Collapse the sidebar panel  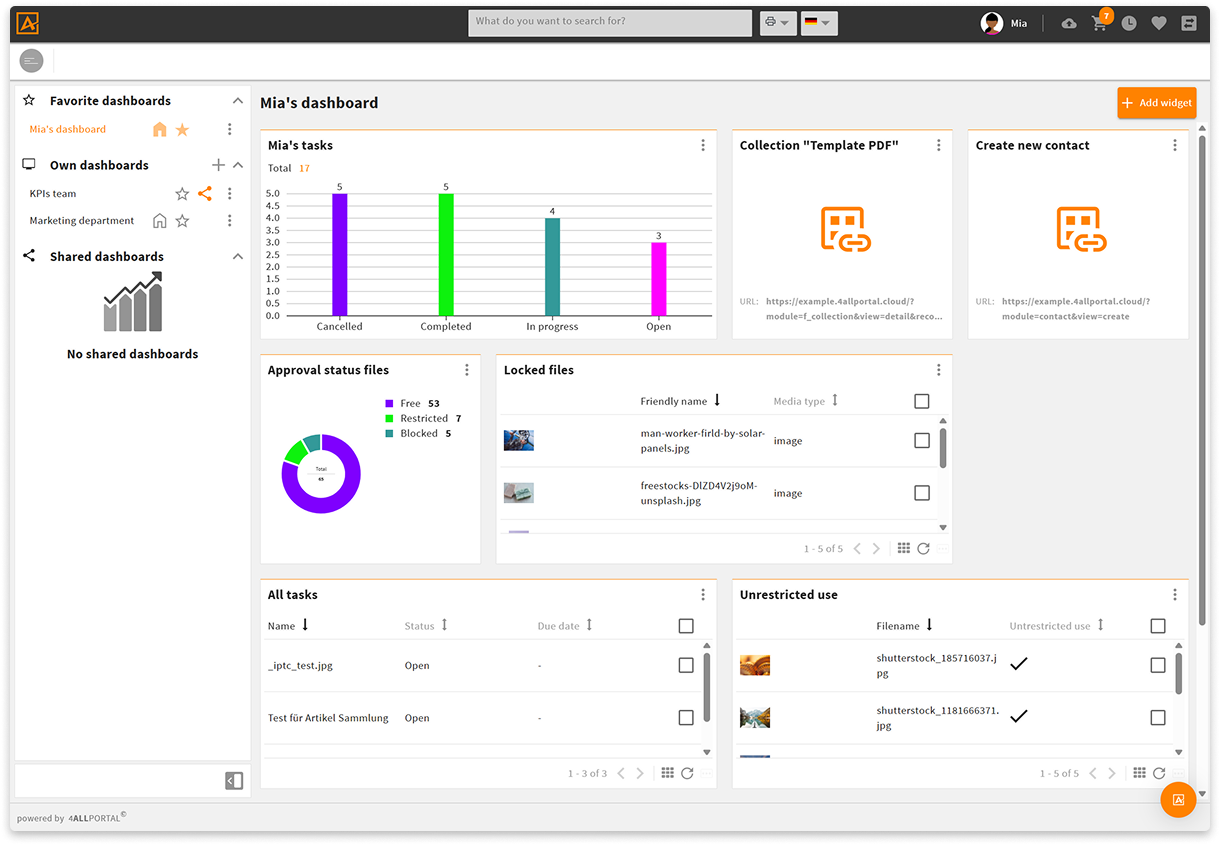pos(234,781)
